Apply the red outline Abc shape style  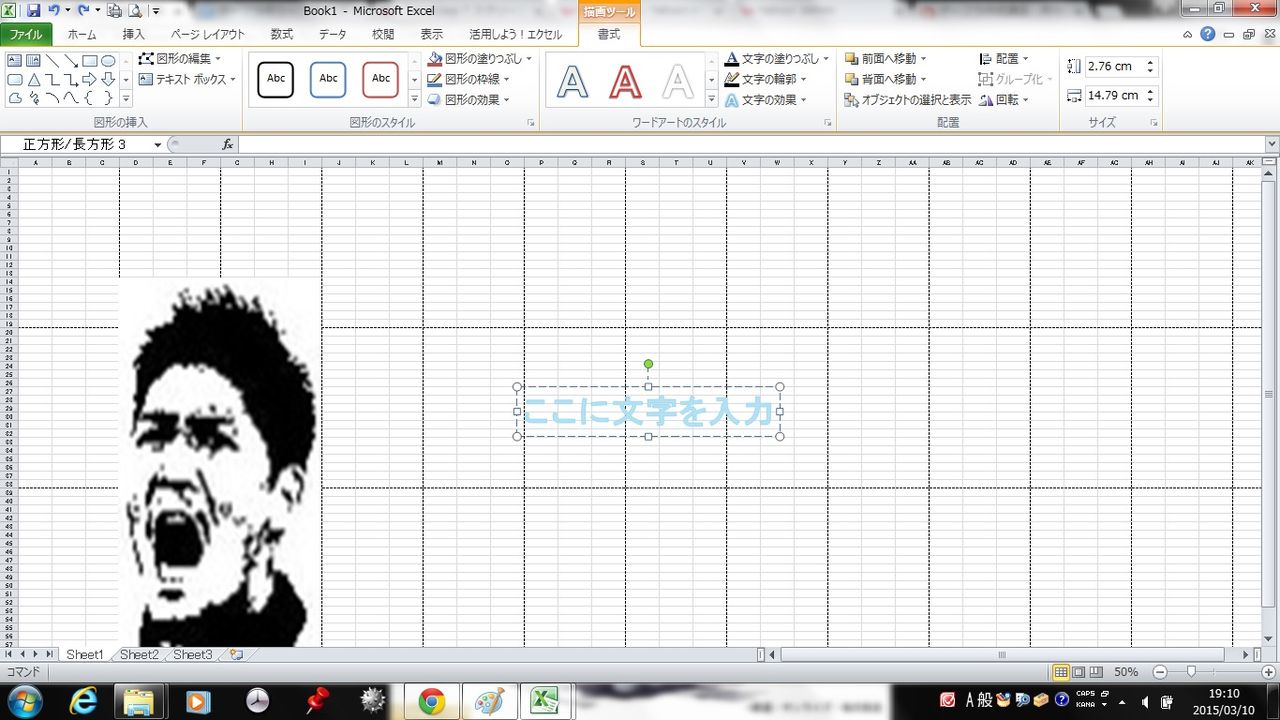click(x=381, y=79)
